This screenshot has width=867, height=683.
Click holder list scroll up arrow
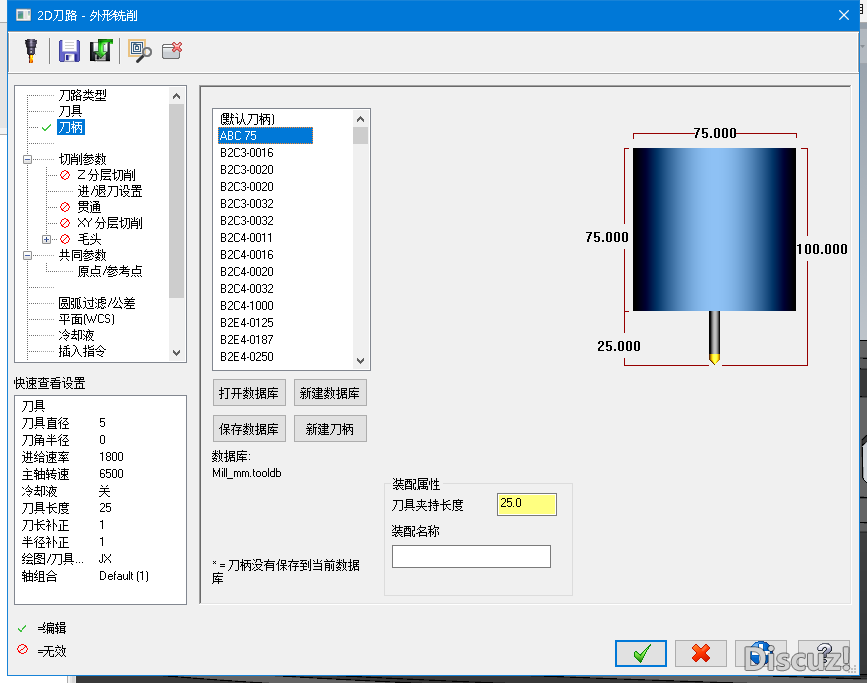[x=361, y=119]
